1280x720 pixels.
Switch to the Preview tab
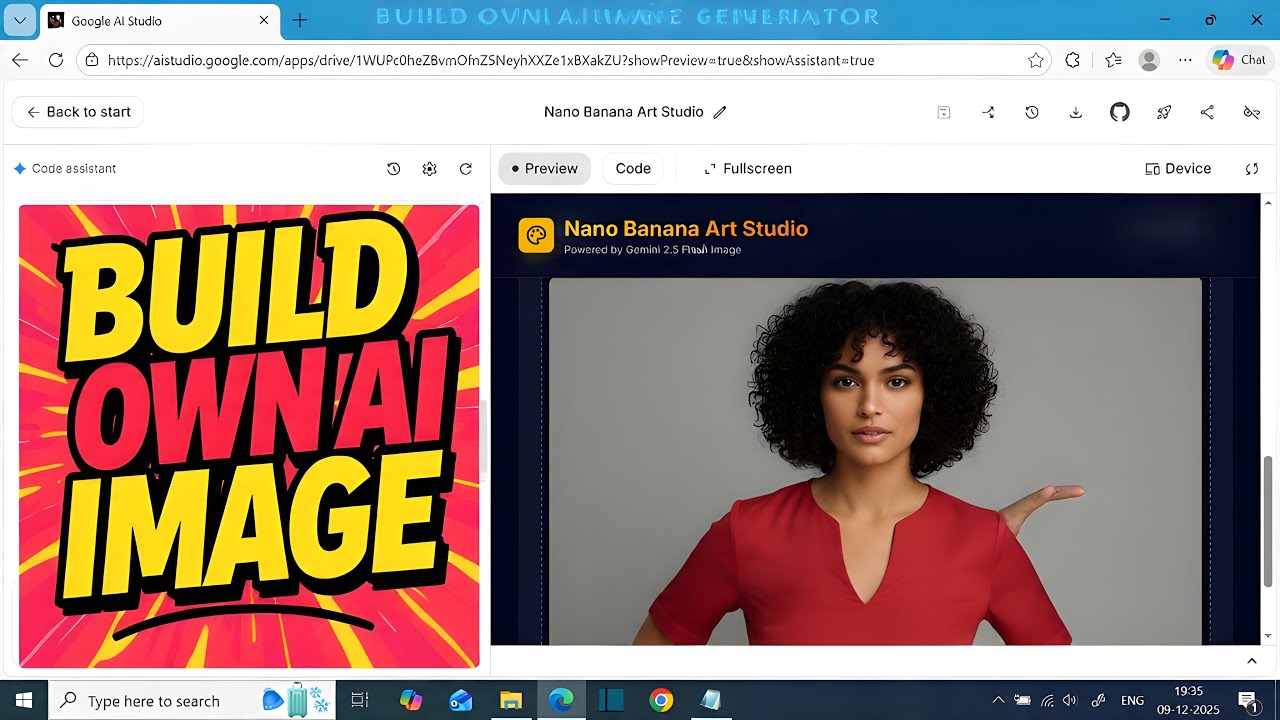545,169
